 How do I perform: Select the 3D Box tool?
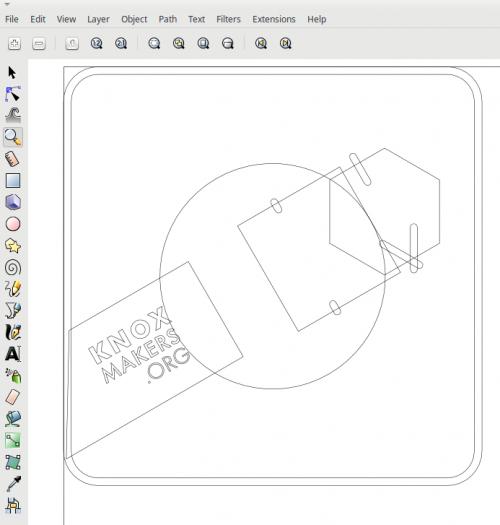coord(13,202)
